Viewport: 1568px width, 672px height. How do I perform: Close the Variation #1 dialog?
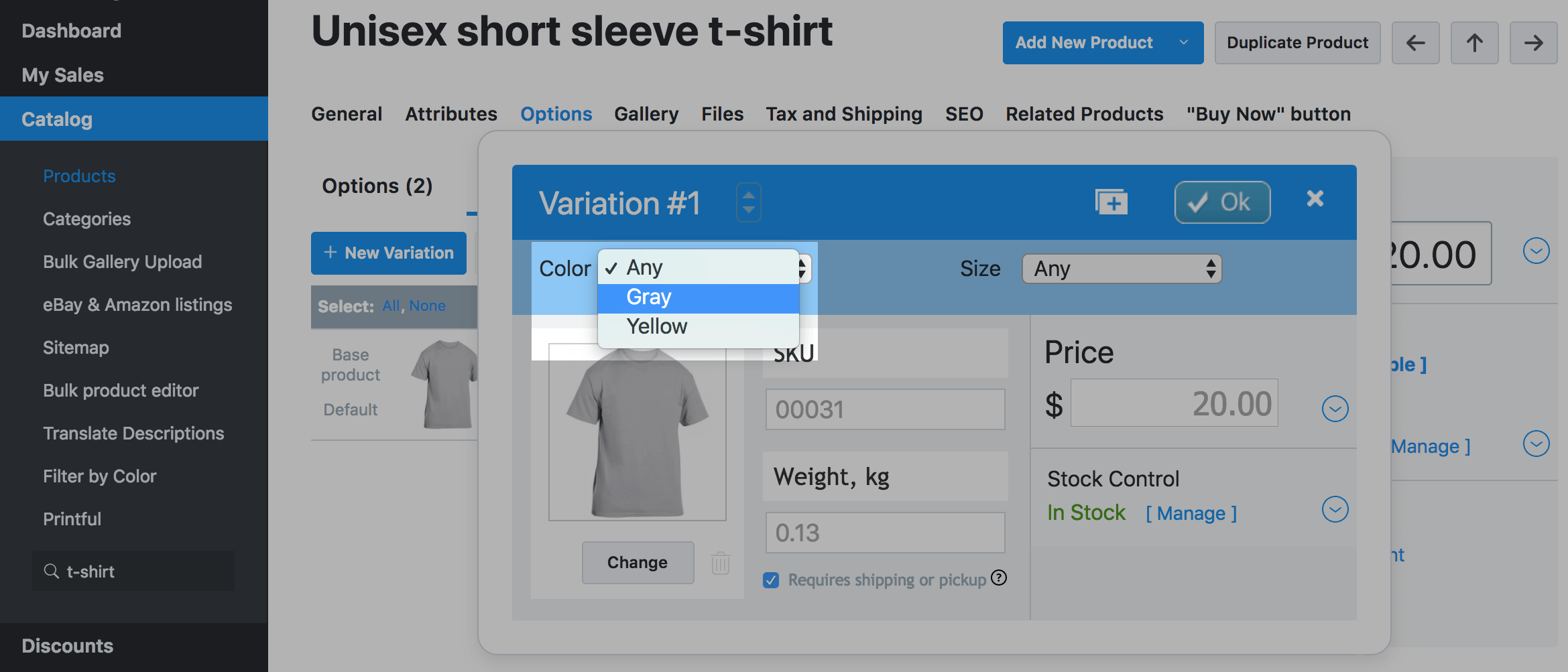pyautogui.click(x=1315, y=198)
